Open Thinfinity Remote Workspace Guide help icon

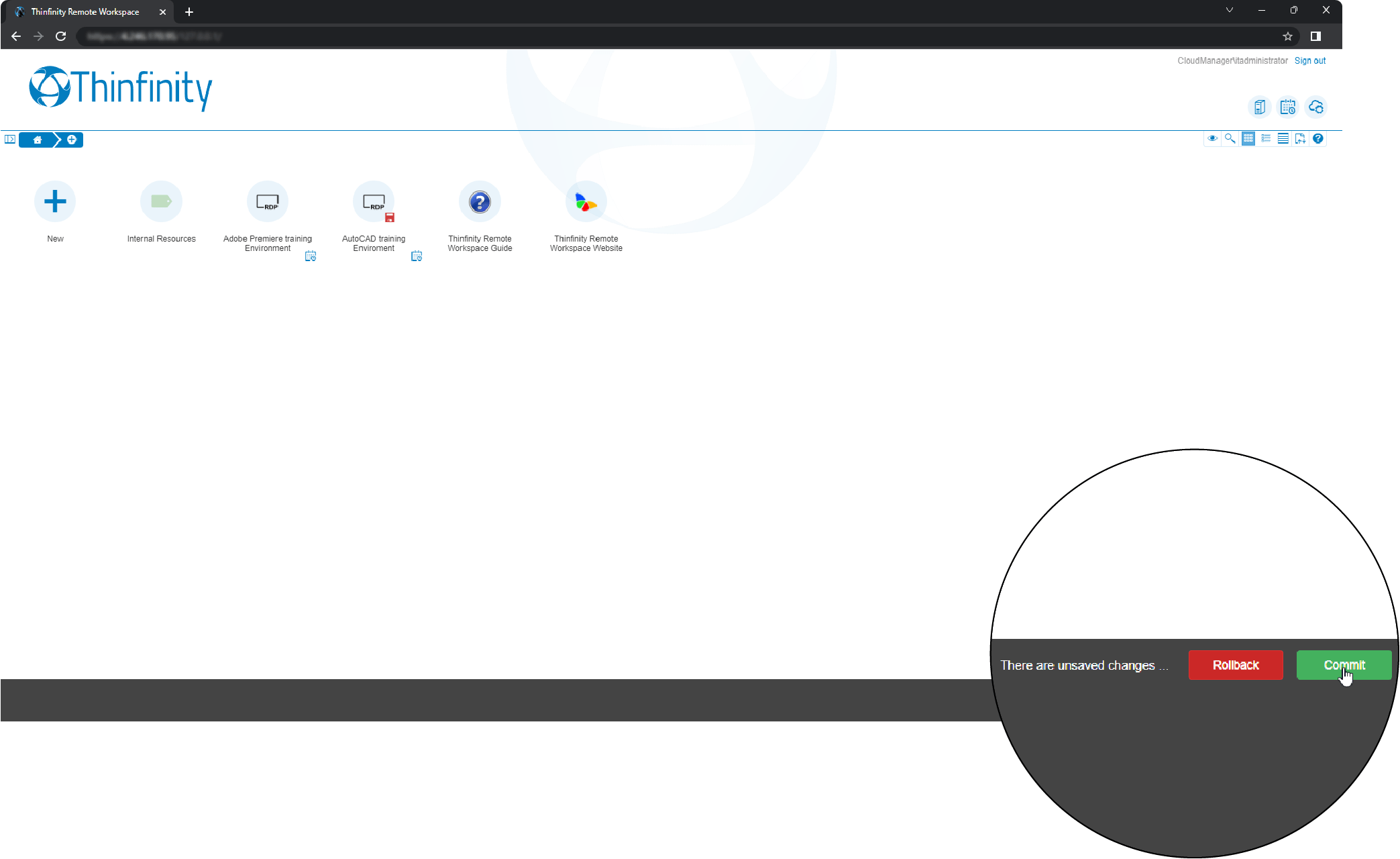tap(480, 201)
